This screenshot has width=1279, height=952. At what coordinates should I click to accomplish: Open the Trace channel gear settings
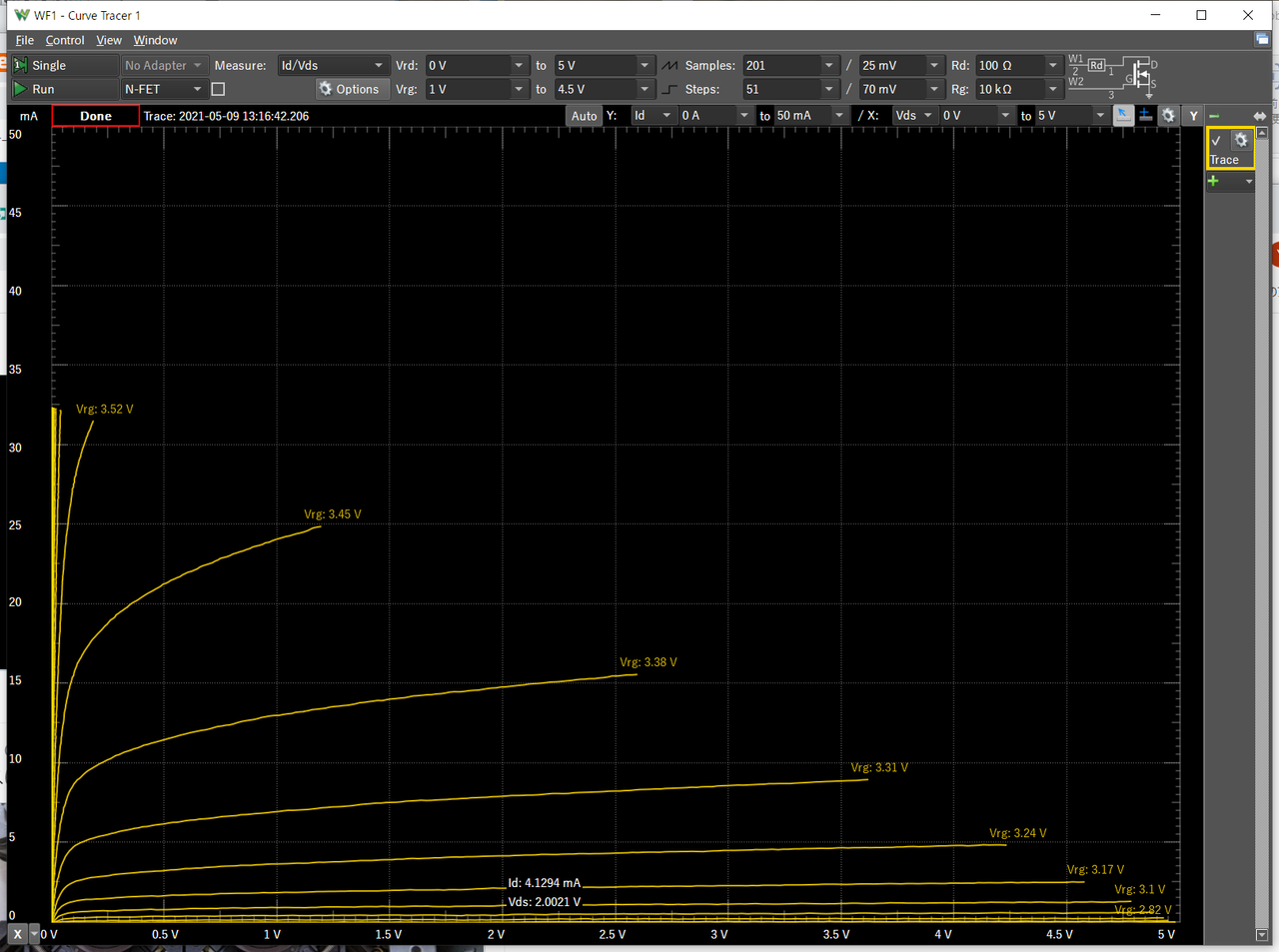point(1241,140)
